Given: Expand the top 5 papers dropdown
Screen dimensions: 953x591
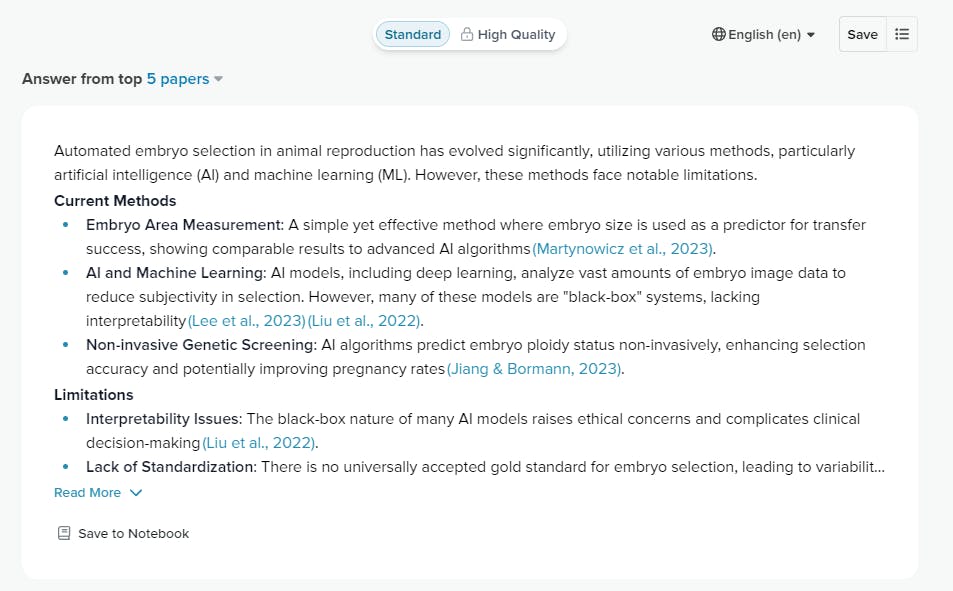Looking at the screenshot, I should 184,79.
